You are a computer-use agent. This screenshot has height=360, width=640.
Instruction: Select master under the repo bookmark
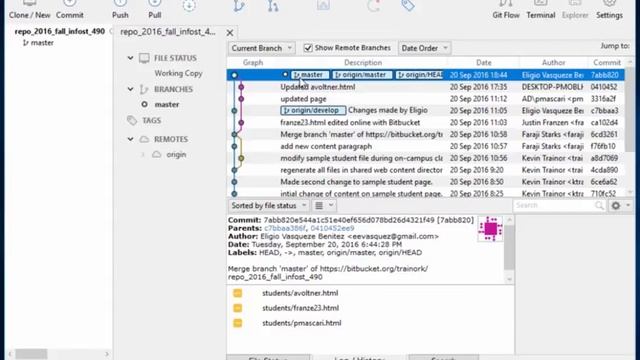pyautogui.click(x=42, y=43)
